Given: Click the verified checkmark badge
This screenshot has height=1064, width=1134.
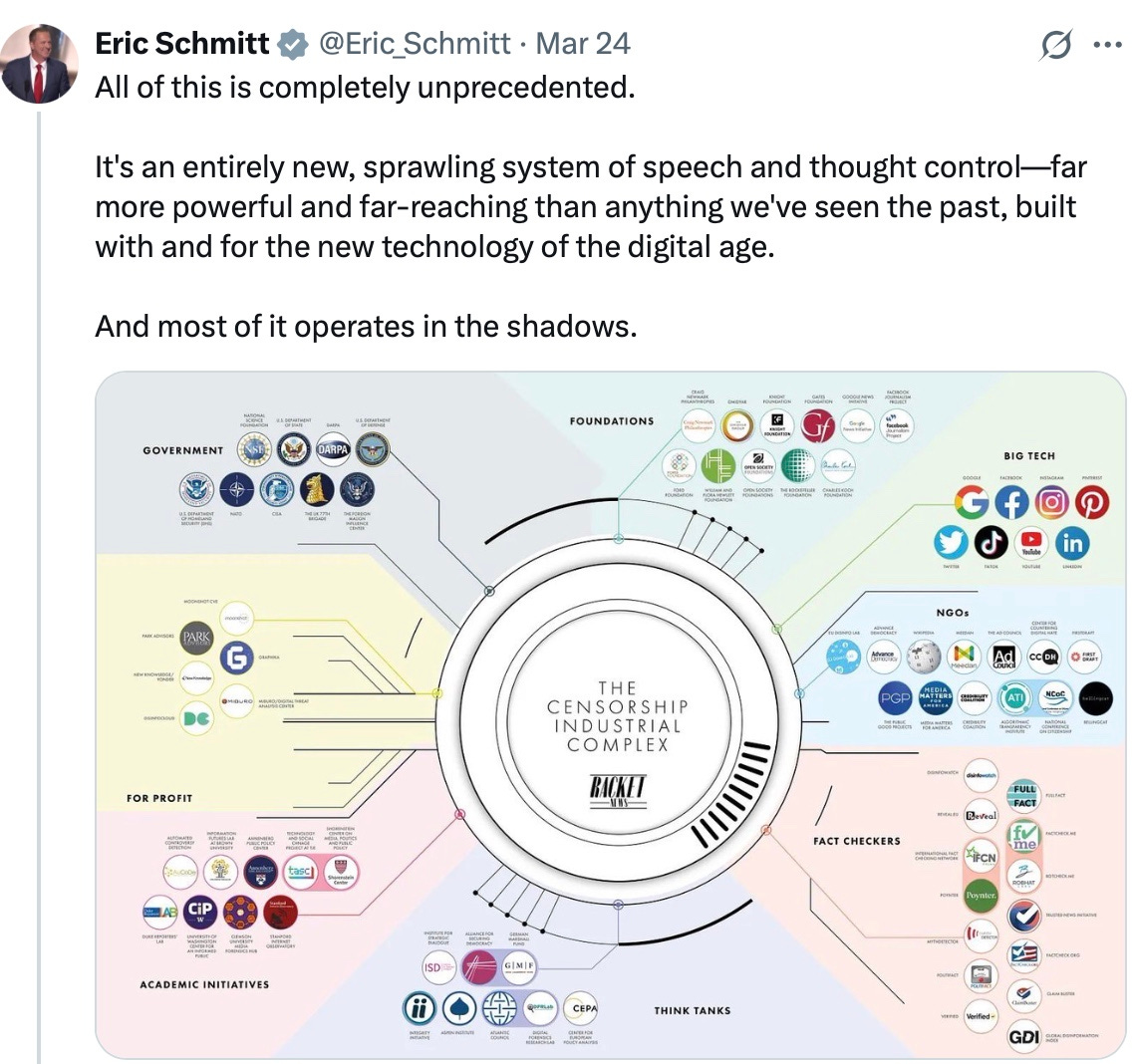Looking at the screenshot, I should (291, 44).
